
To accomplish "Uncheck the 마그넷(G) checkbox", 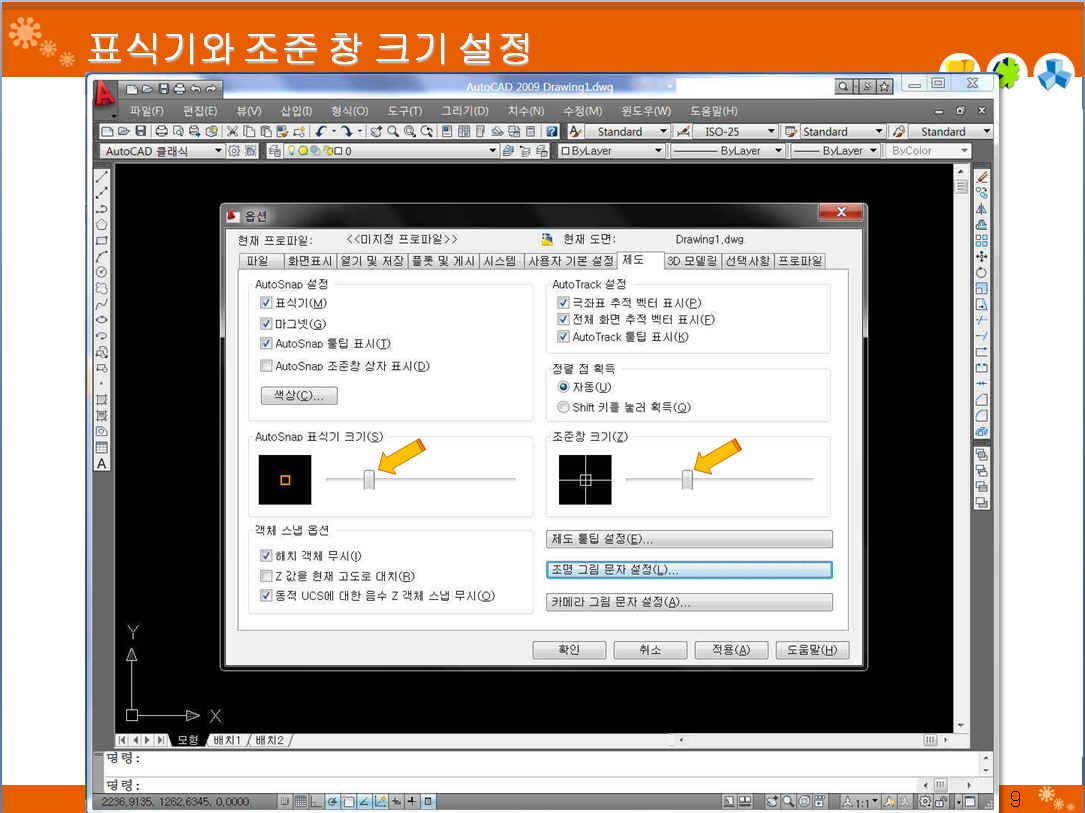I will [266, 323].
